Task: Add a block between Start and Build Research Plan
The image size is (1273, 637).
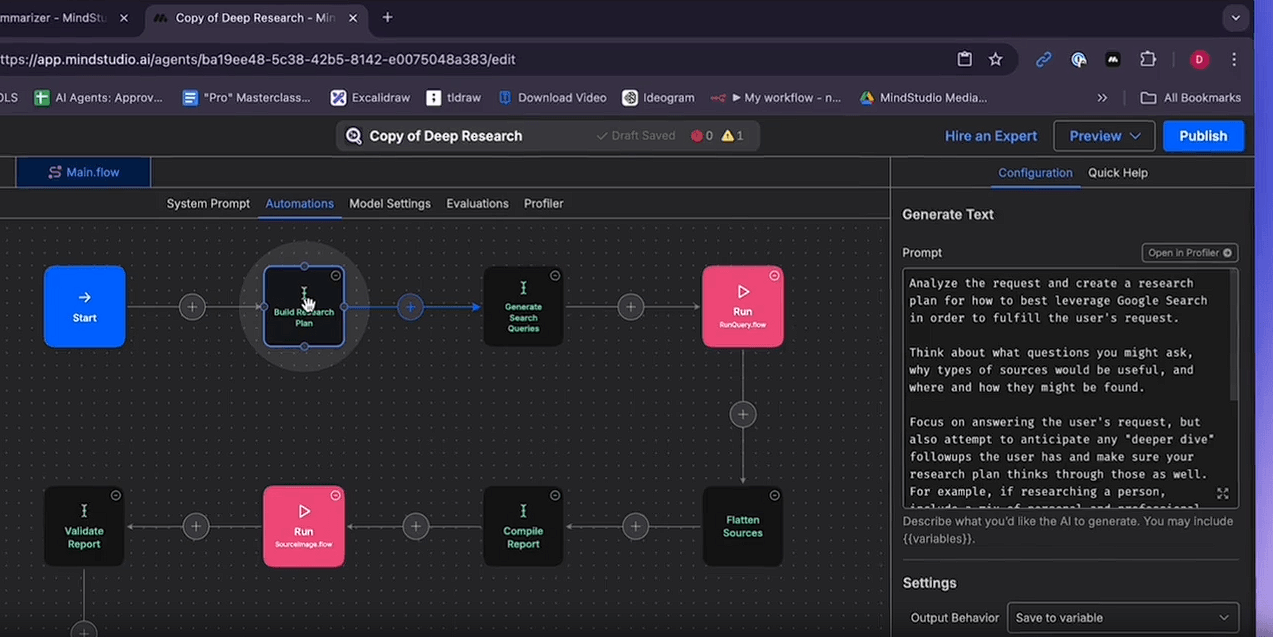Action: [192, 307]
